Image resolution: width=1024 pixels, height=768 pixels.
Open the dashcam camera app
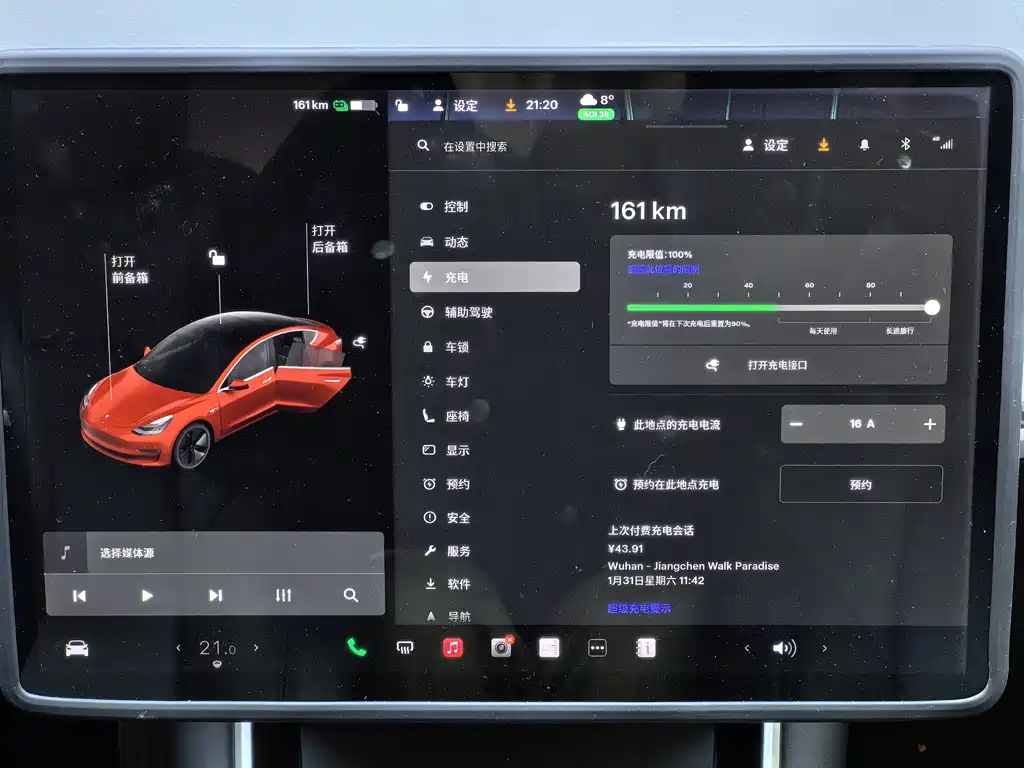pos(501,648)
